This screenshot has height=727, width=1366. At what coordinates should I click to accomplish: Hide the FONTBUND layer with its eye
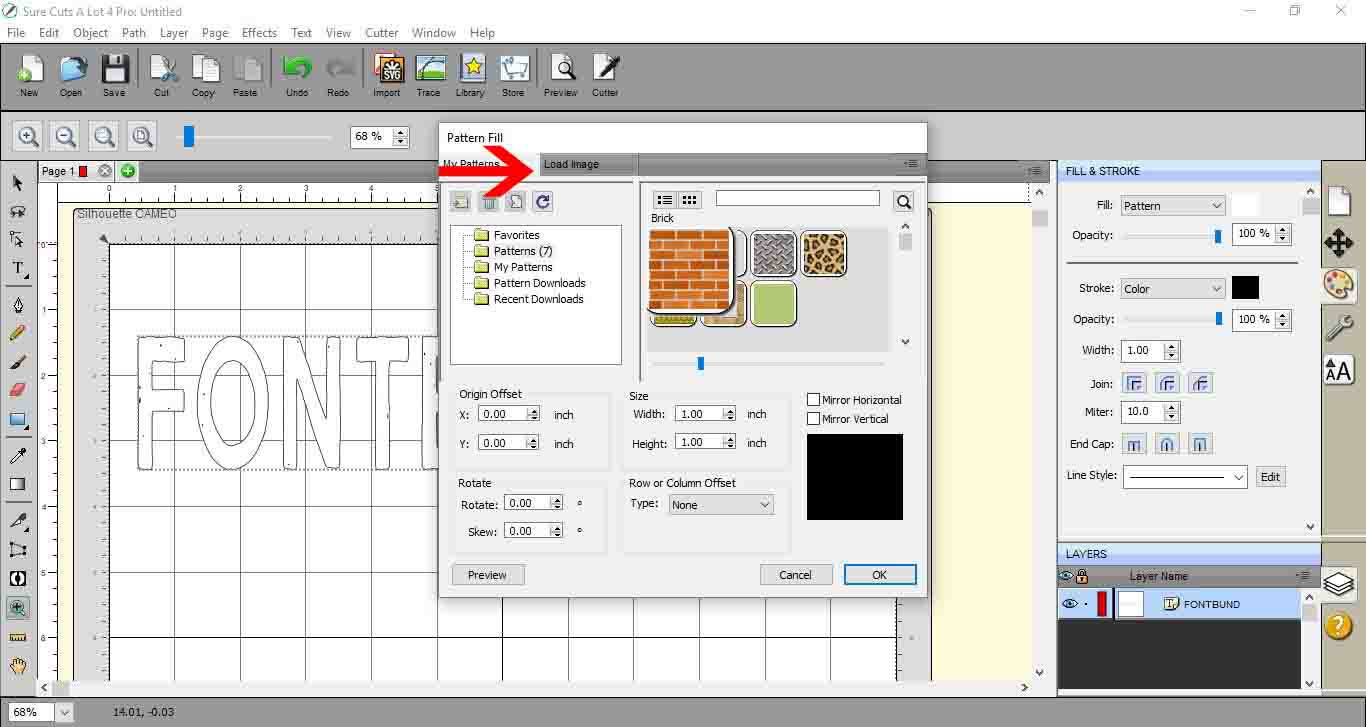pyautogui.click(x=1069, y=604)
